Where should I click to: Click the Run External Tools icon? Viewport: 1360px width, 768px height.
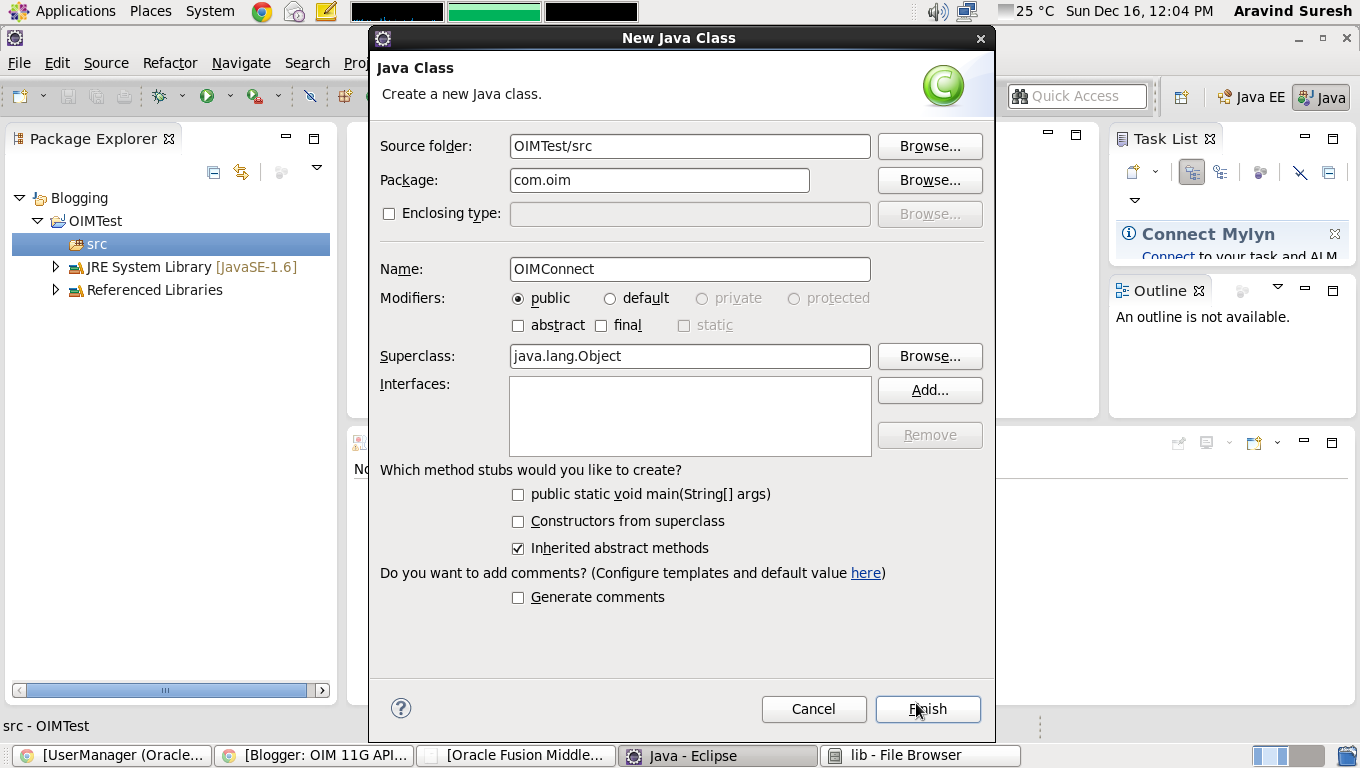pyautogui.click(x=255, y=96)
